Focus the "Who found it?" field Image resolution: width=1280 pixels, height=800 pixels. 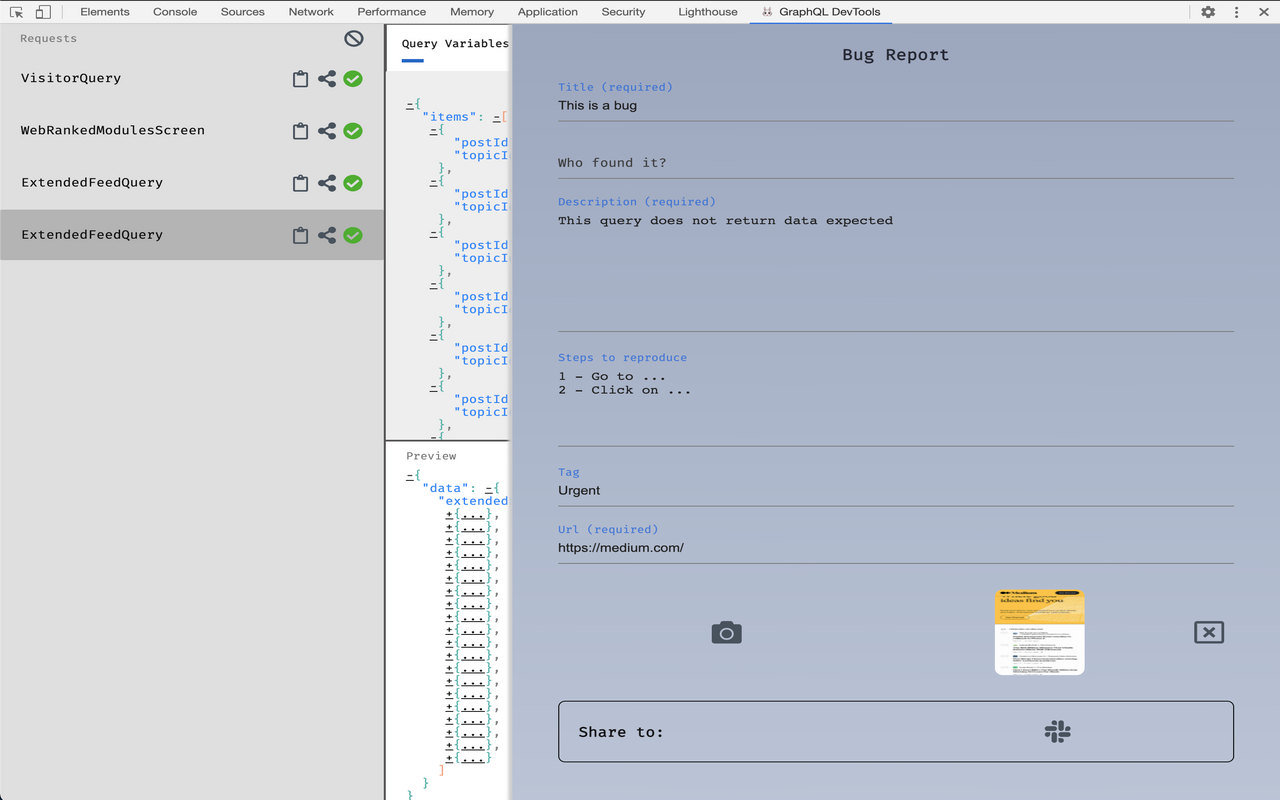[896, 163]
